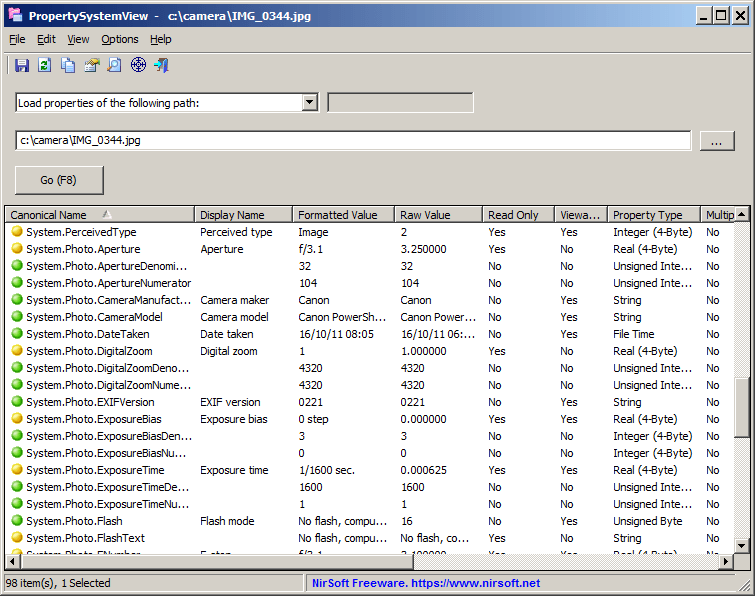Select the yellow System.Photo.Aperture row icon
Screen dimensions: 755x596
click(x=17, y=248)
